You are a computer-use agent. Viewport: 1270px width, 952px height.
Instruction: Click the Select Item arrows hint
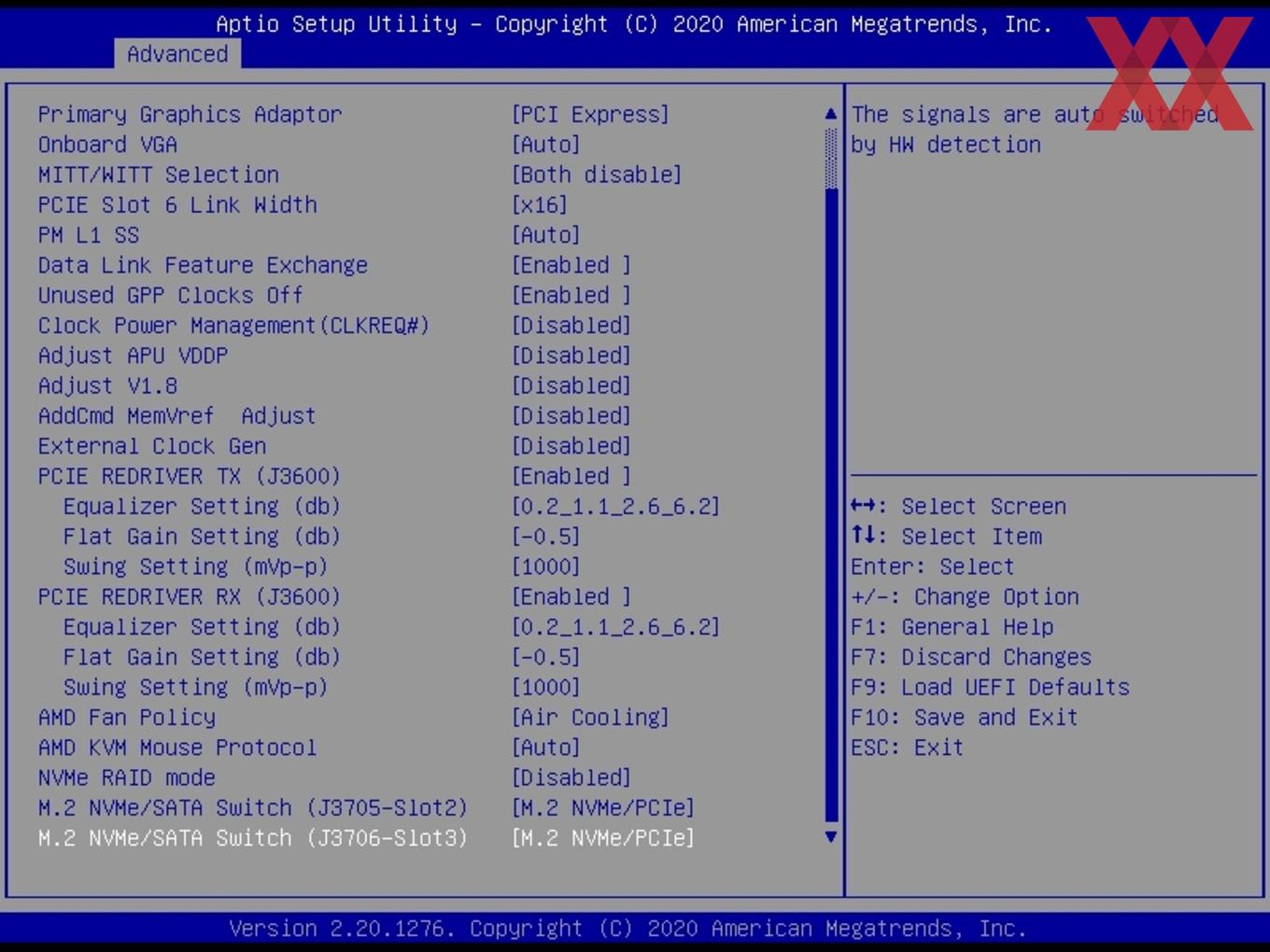[946, 537]
